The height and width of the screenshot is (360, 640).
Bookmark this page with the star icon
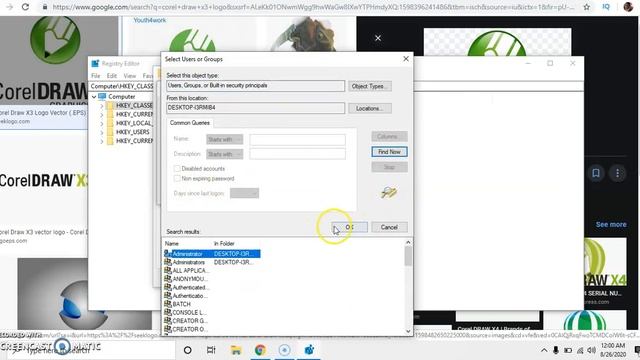point(587,7)
